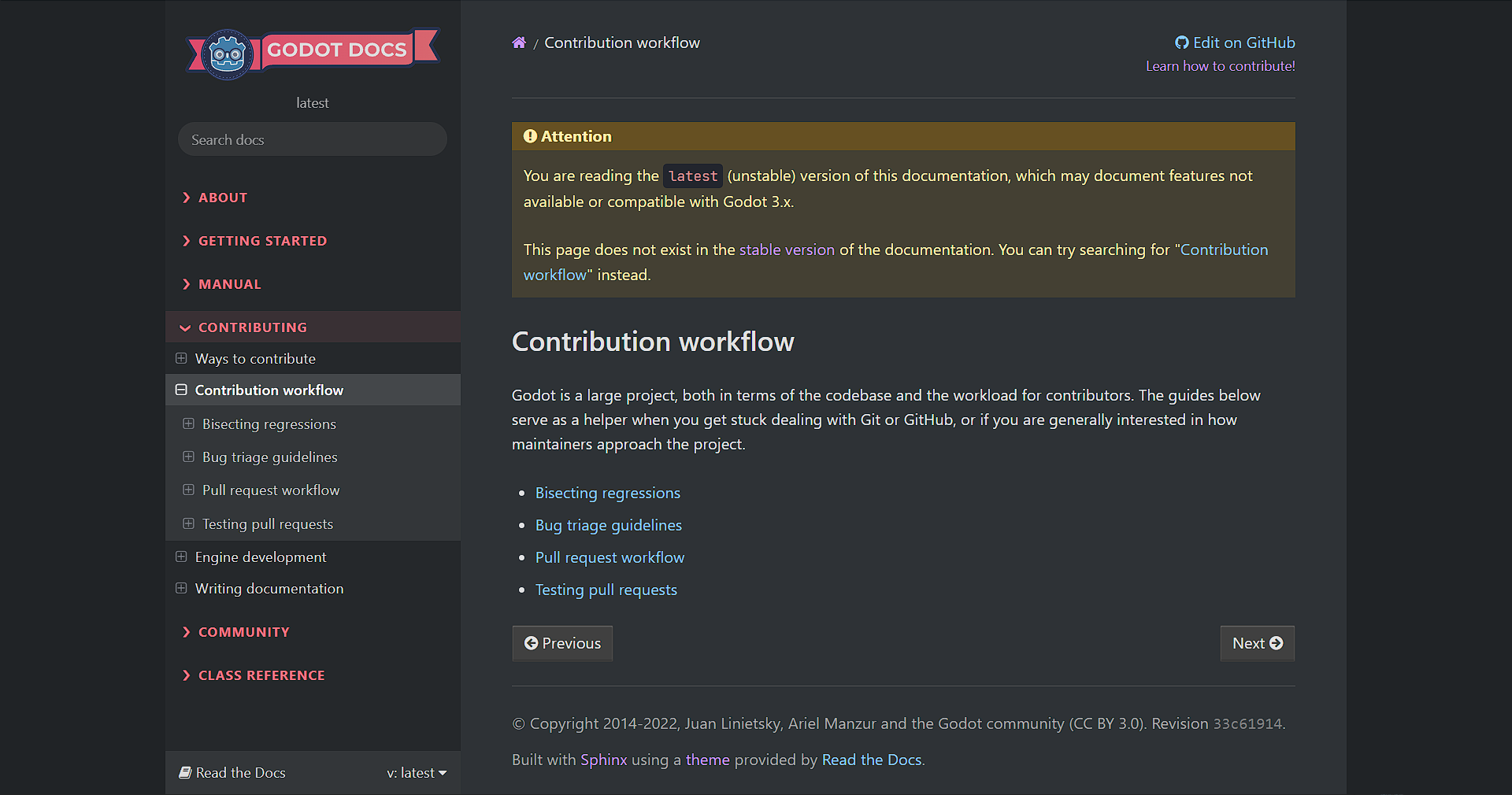Click the GitHub icon beside Edit on GitHub
The height and width of the screenshot is (795, 1512).
(1181, 43)
